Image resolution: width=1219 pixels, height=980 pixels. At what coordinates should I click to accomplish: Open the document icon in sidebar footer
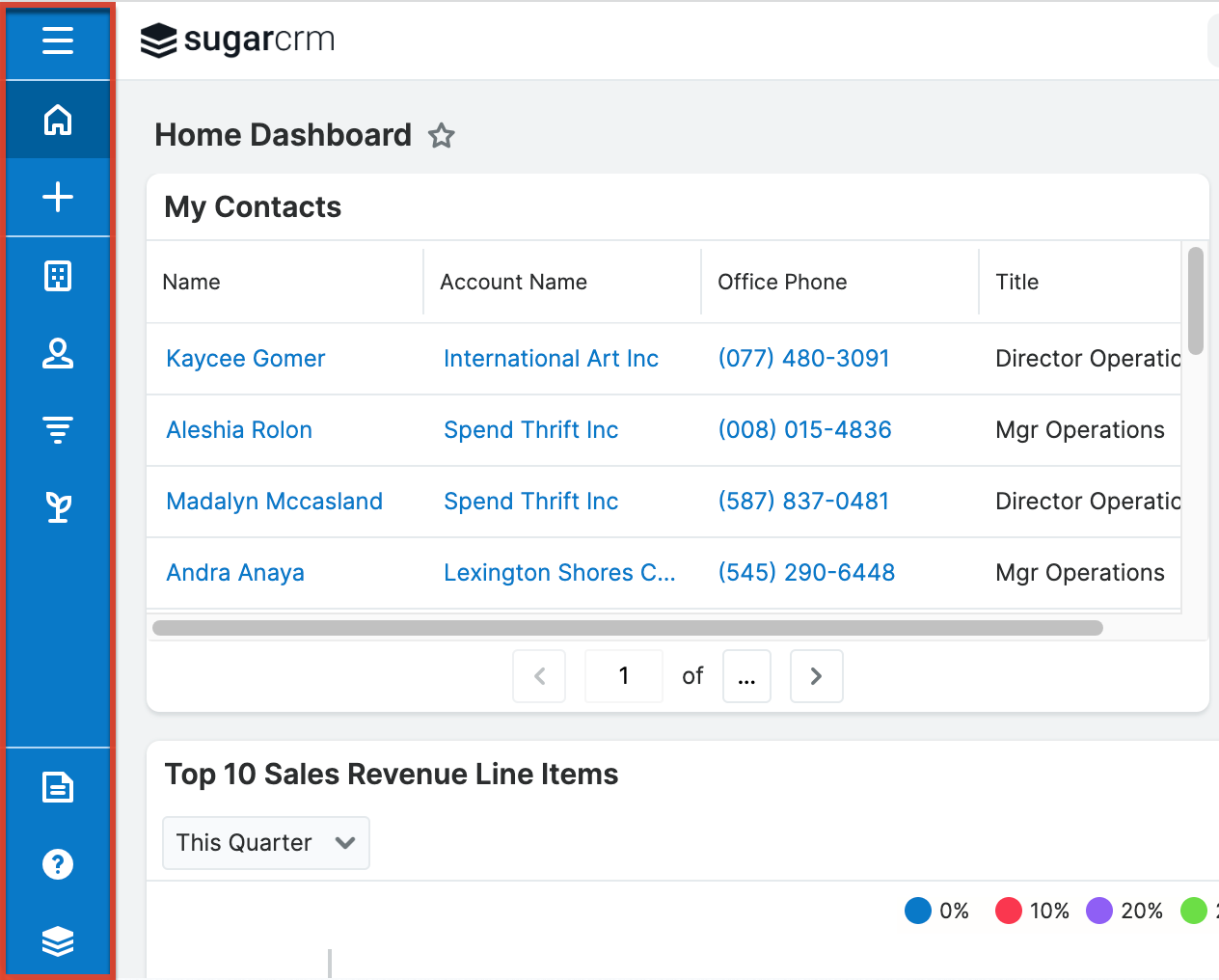click(x=58, y=787)
